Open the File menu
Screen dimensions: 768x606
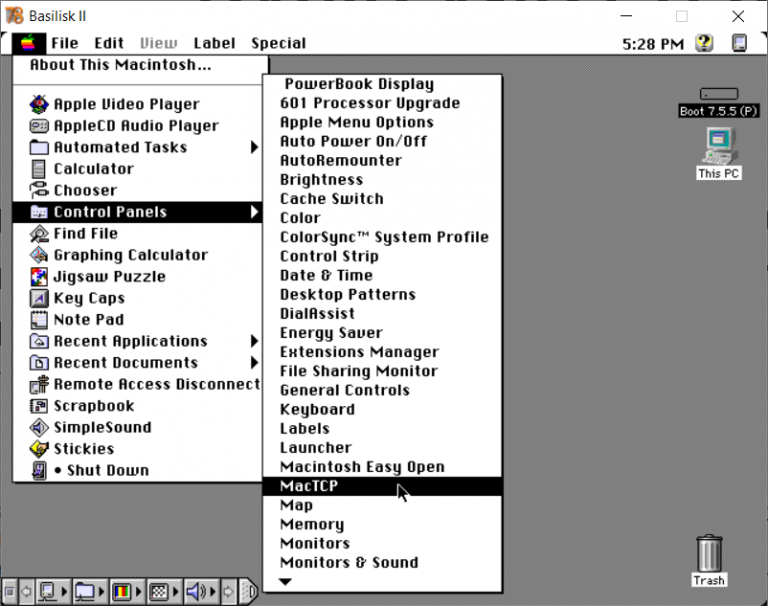(65, 44)
